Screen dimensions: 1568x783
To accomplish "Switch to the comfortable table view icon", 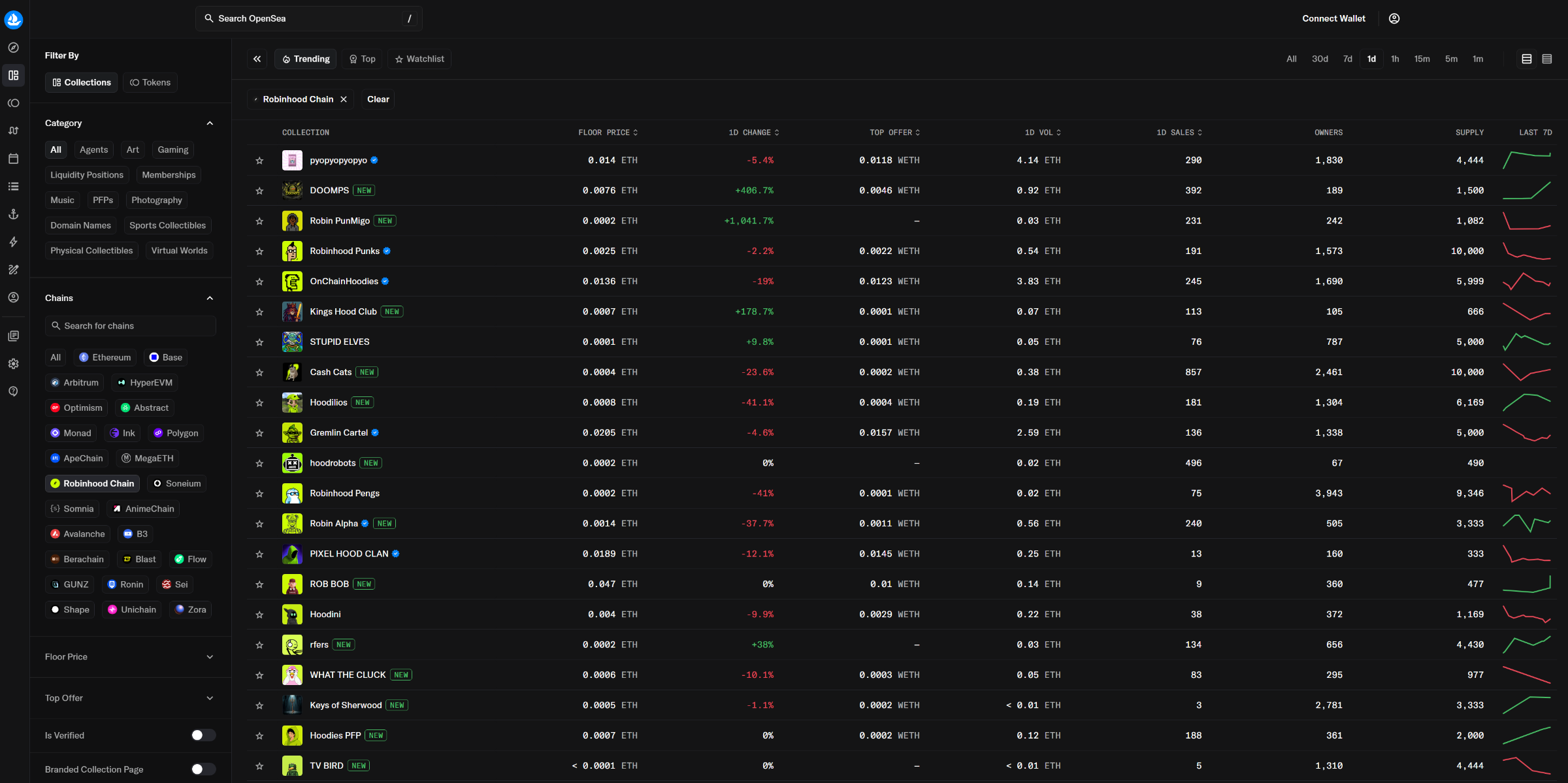I will click(1527, 59).
